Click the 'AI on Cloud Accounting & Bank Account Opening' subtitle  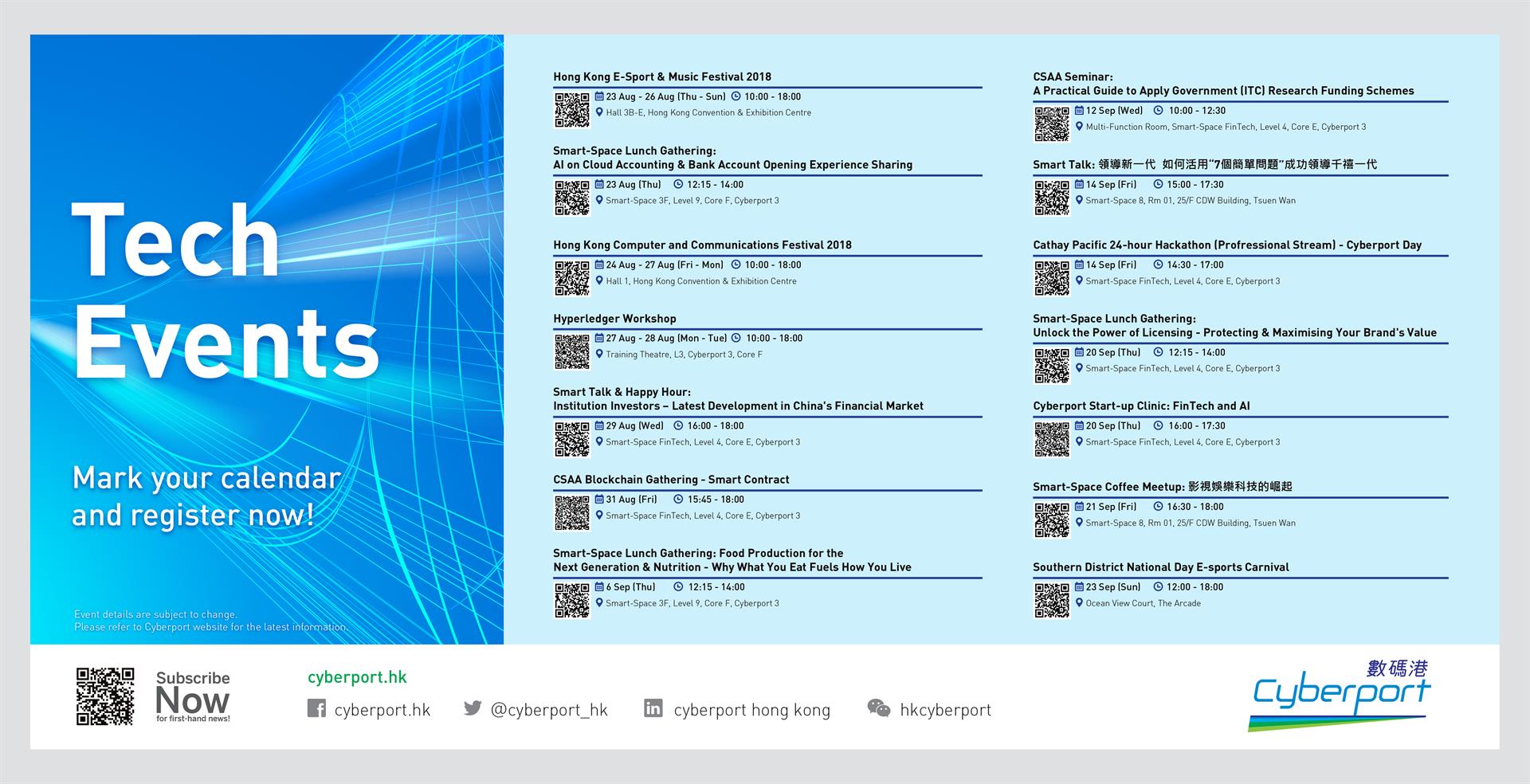[x=732, y=165]
